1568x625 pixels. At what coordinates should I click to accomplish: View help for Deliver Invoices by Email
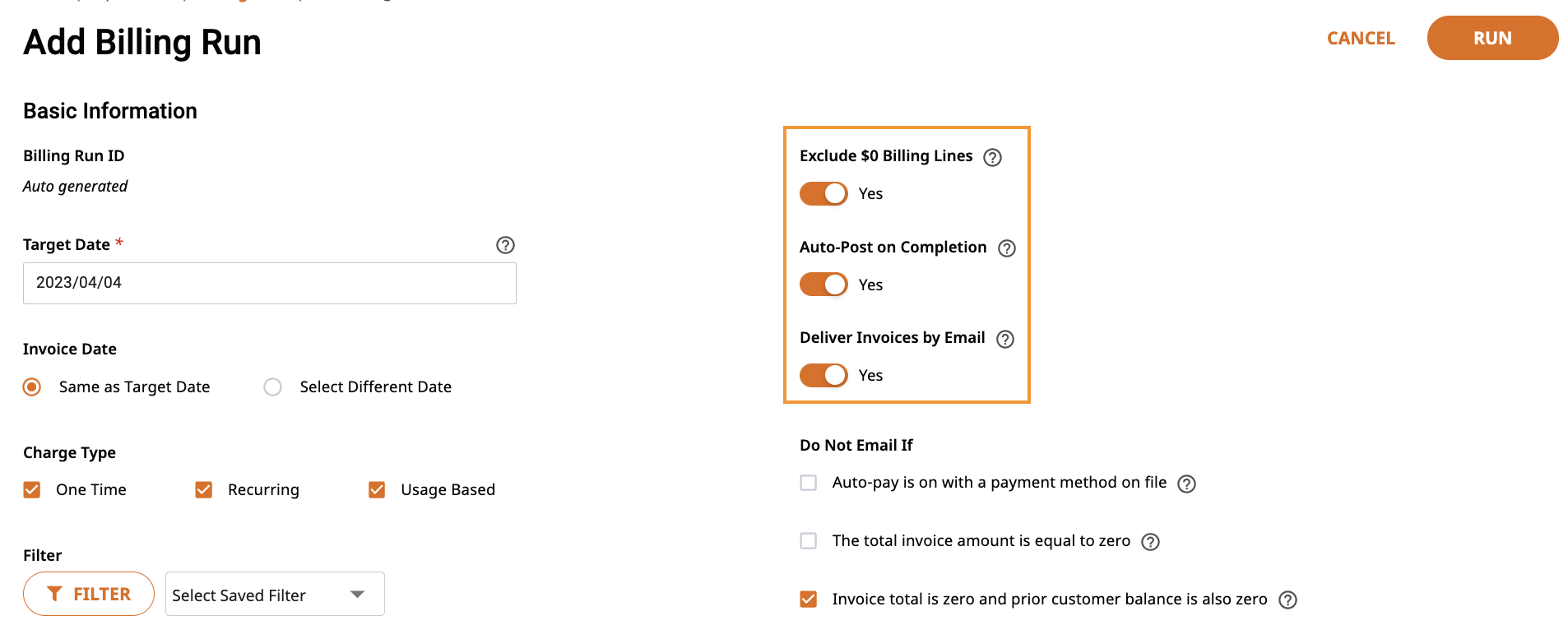1005,339
